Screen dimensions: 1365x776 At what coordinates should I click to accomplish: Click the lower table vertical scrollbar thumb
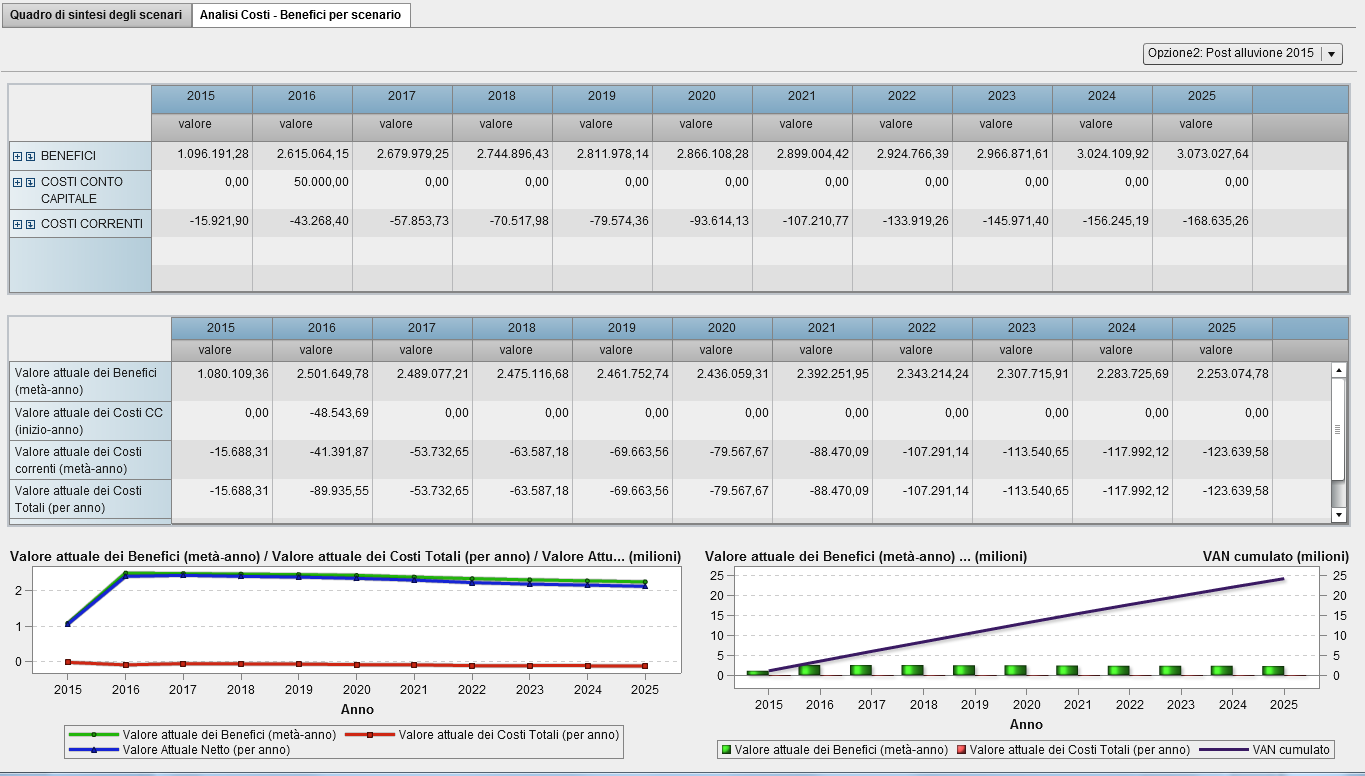(1339, 429)
